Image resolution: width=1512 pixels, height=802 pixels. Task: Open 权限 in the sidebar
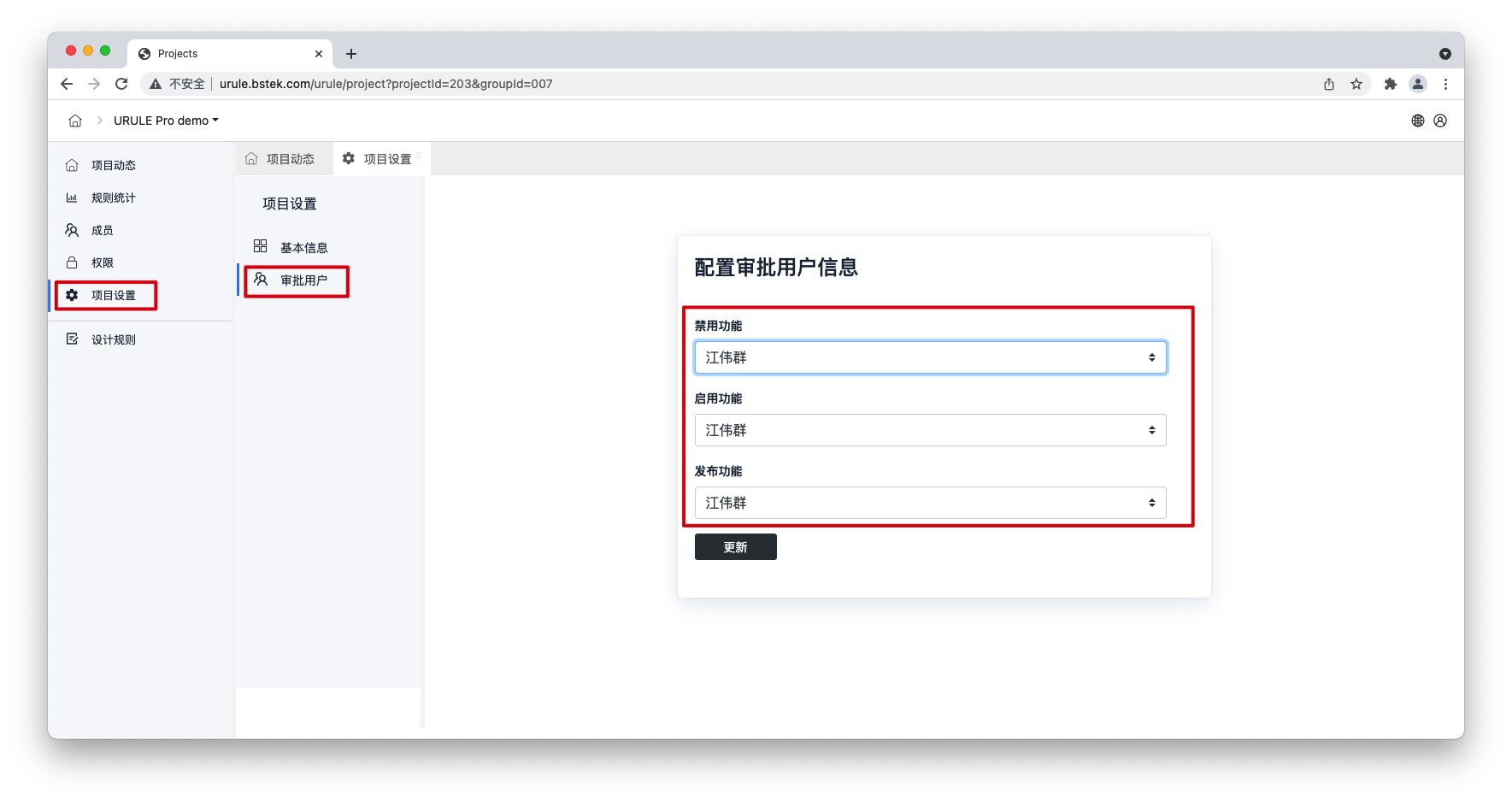102,262
